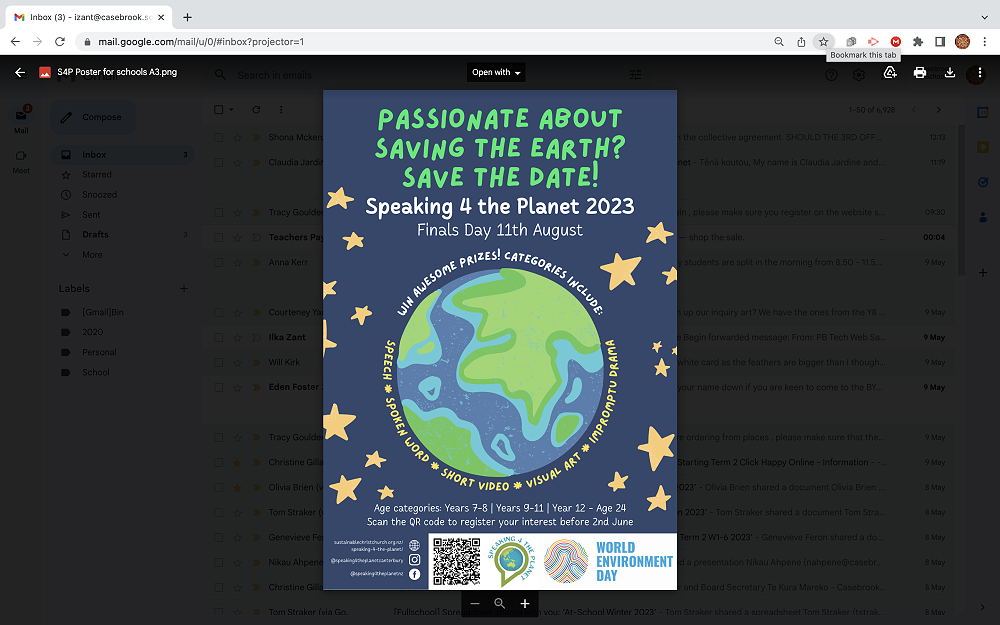Print the S4P poster image
This screenshot has height=625, width=1000.
(x=920, y=72)
